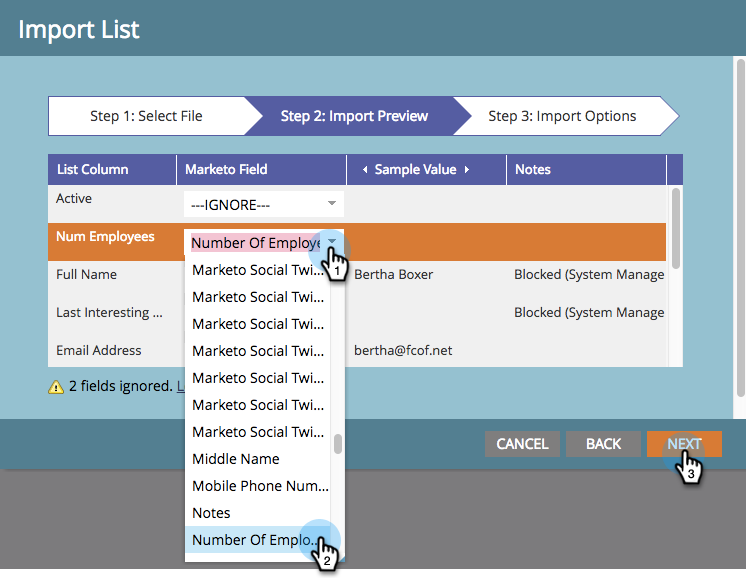Screen dimensions: 746x583
Task: Select the Email Address row label
Action: [x=99, y=351]
